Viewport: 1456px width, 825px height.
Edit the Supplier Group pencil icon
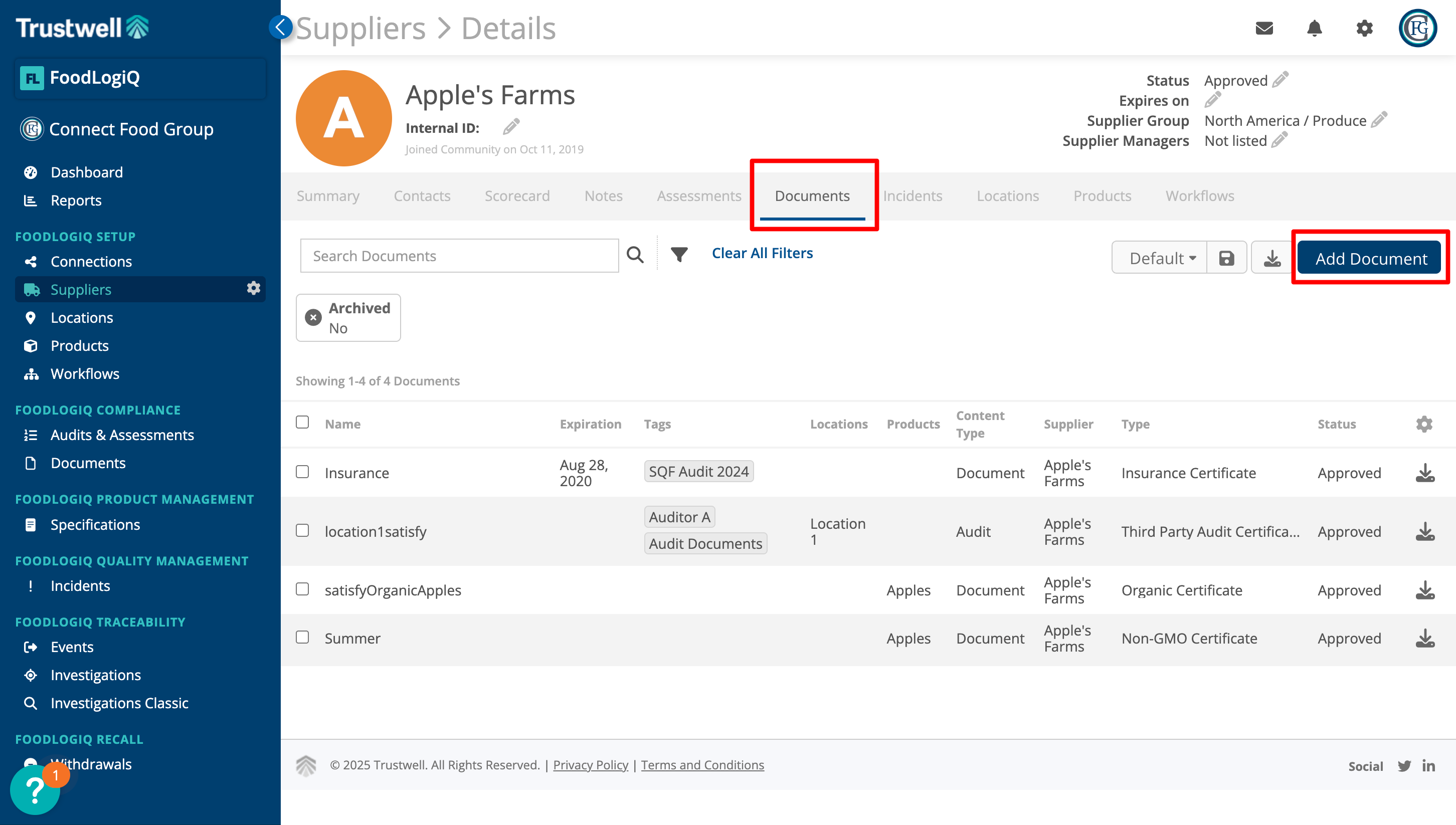tap(1379, 120)
